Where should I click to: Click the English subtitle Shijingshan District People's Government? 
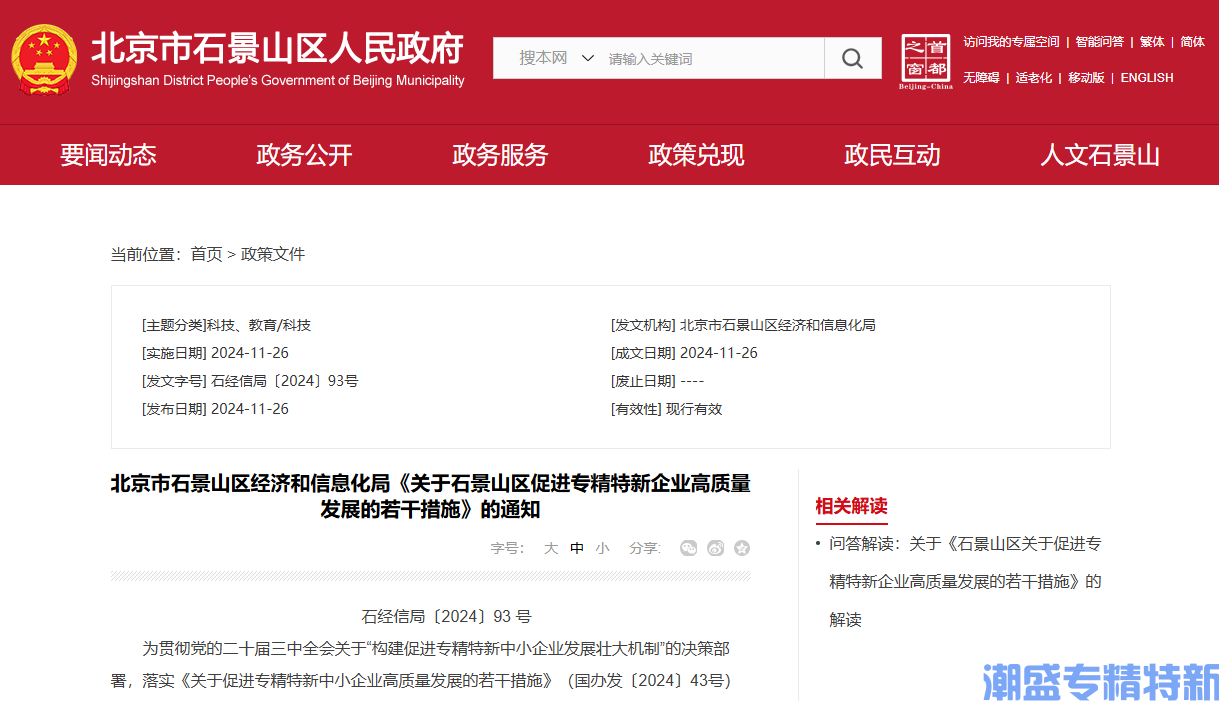(278, 81)
